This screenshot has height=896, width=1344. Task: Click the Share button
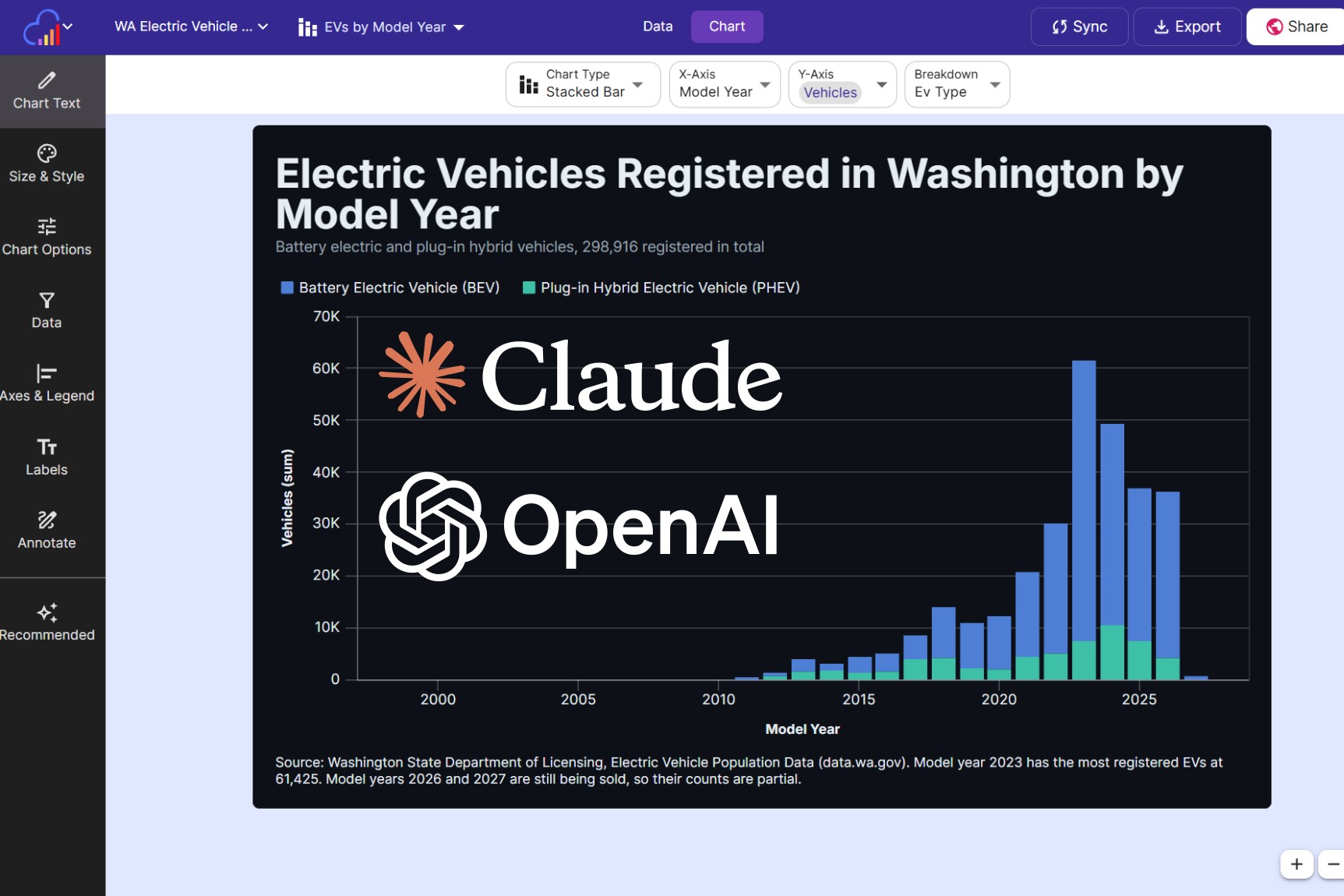tap(1296, 26)
